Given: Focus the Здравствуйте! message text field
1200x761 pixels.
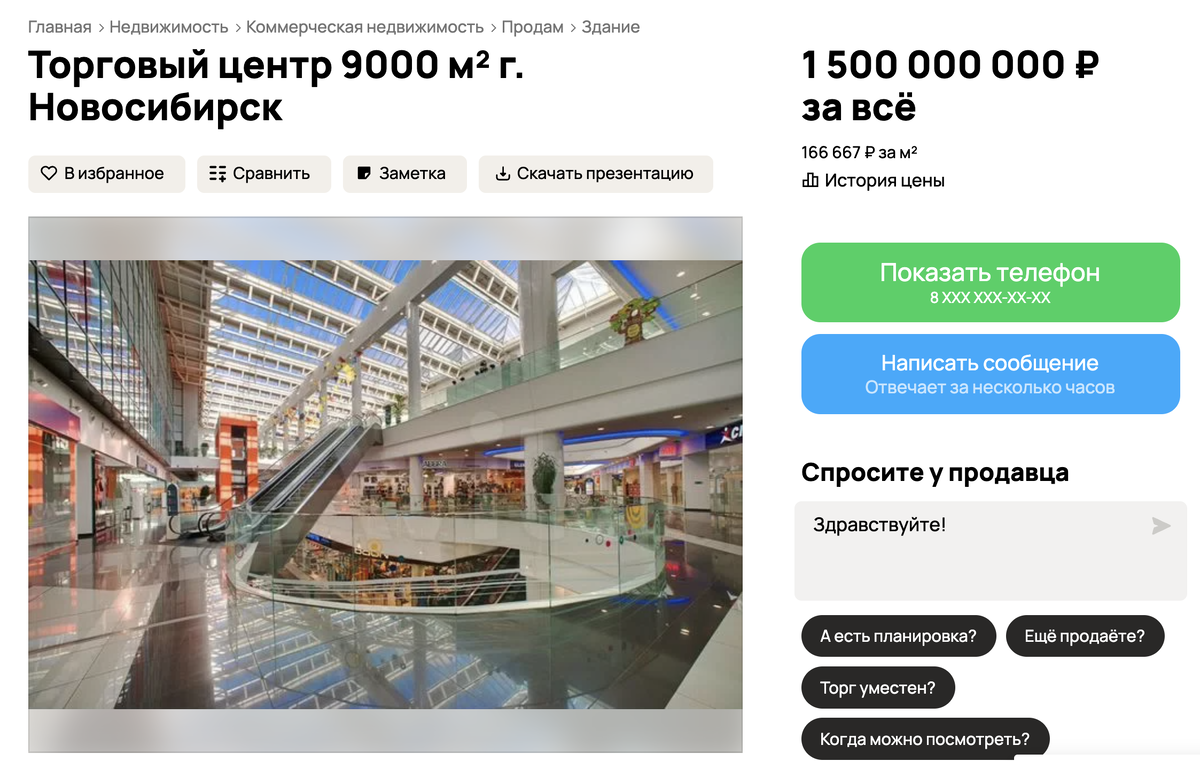Looking at the screenshot, I should coord(991,551).
